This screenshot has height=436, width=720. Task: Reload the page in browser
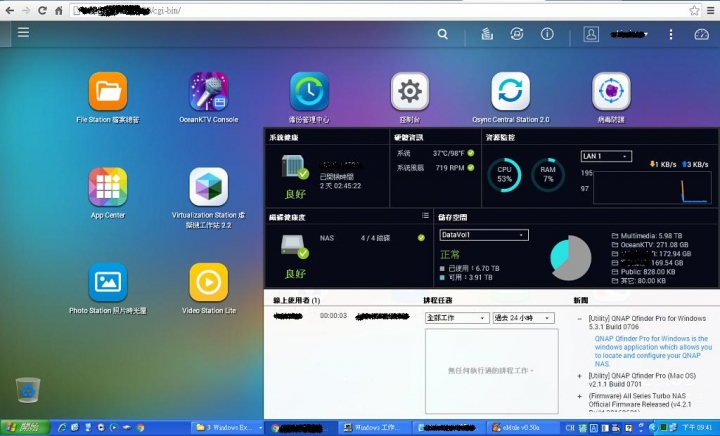point(42,10)
